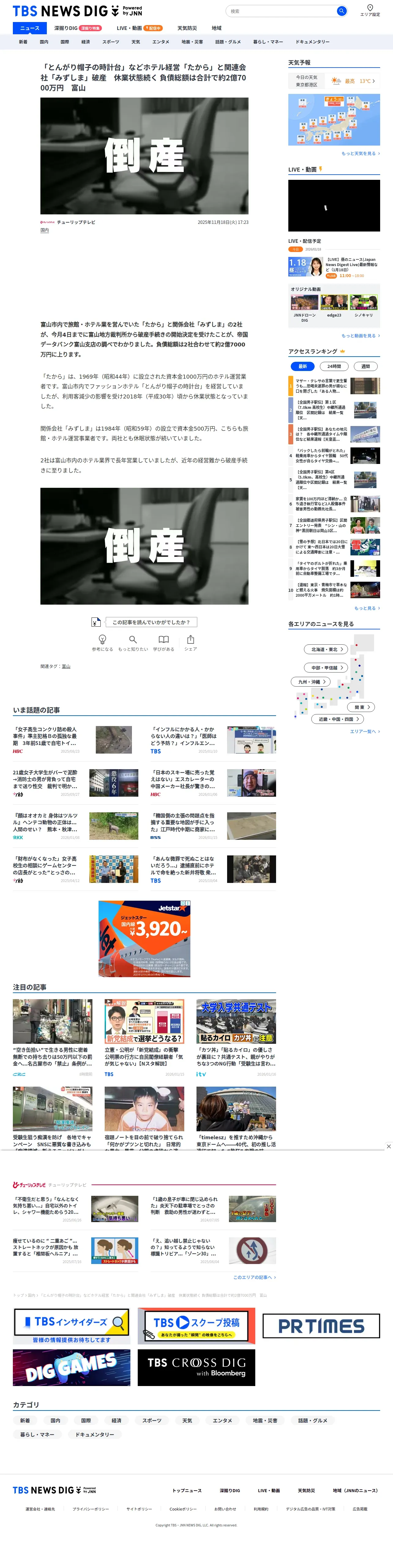Select the 天気防災 main tab

[187, 28]
